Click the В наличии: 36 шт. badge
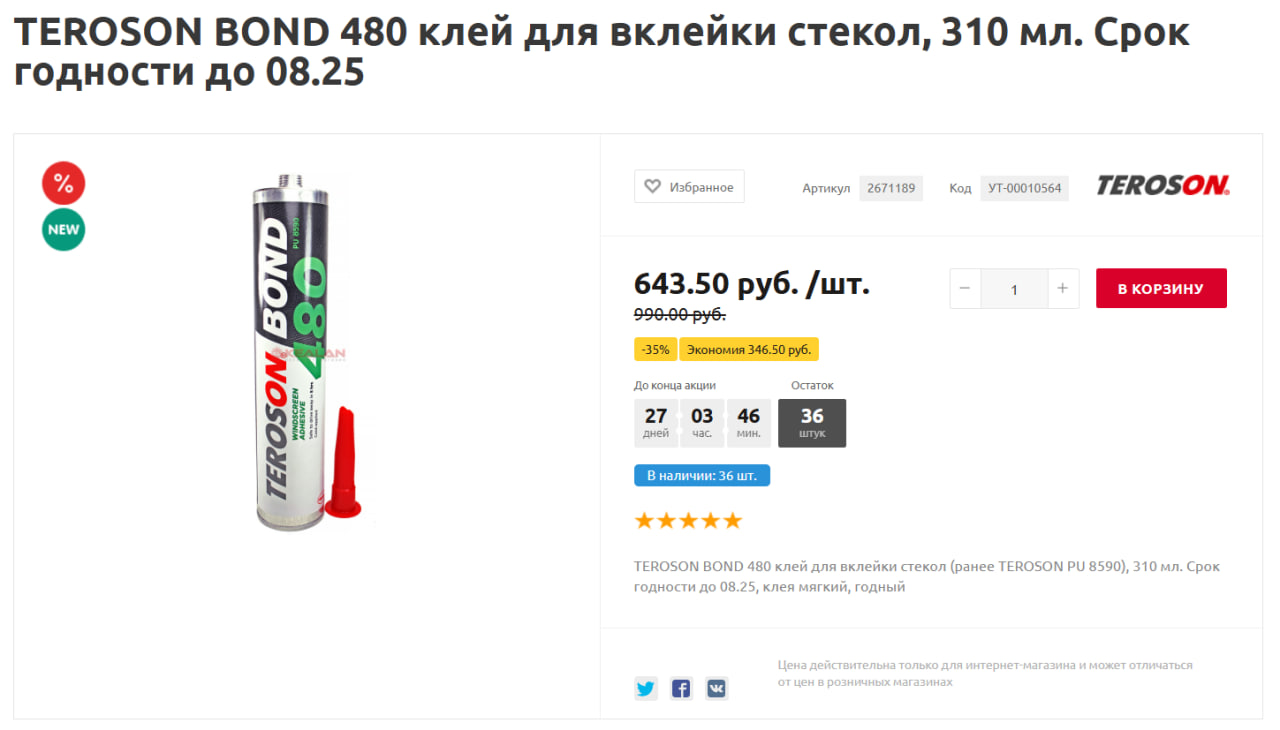Screen dimensions: 1280x730 click(702, 475)
